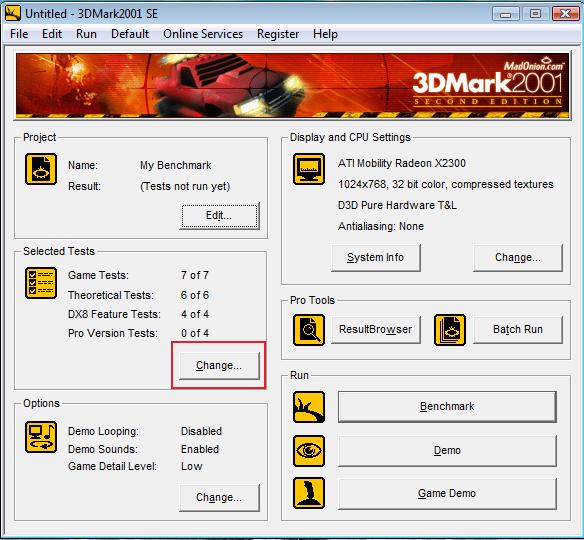Click Change... button in Options group
Screen dimensions: 584x540
[219, 498]
